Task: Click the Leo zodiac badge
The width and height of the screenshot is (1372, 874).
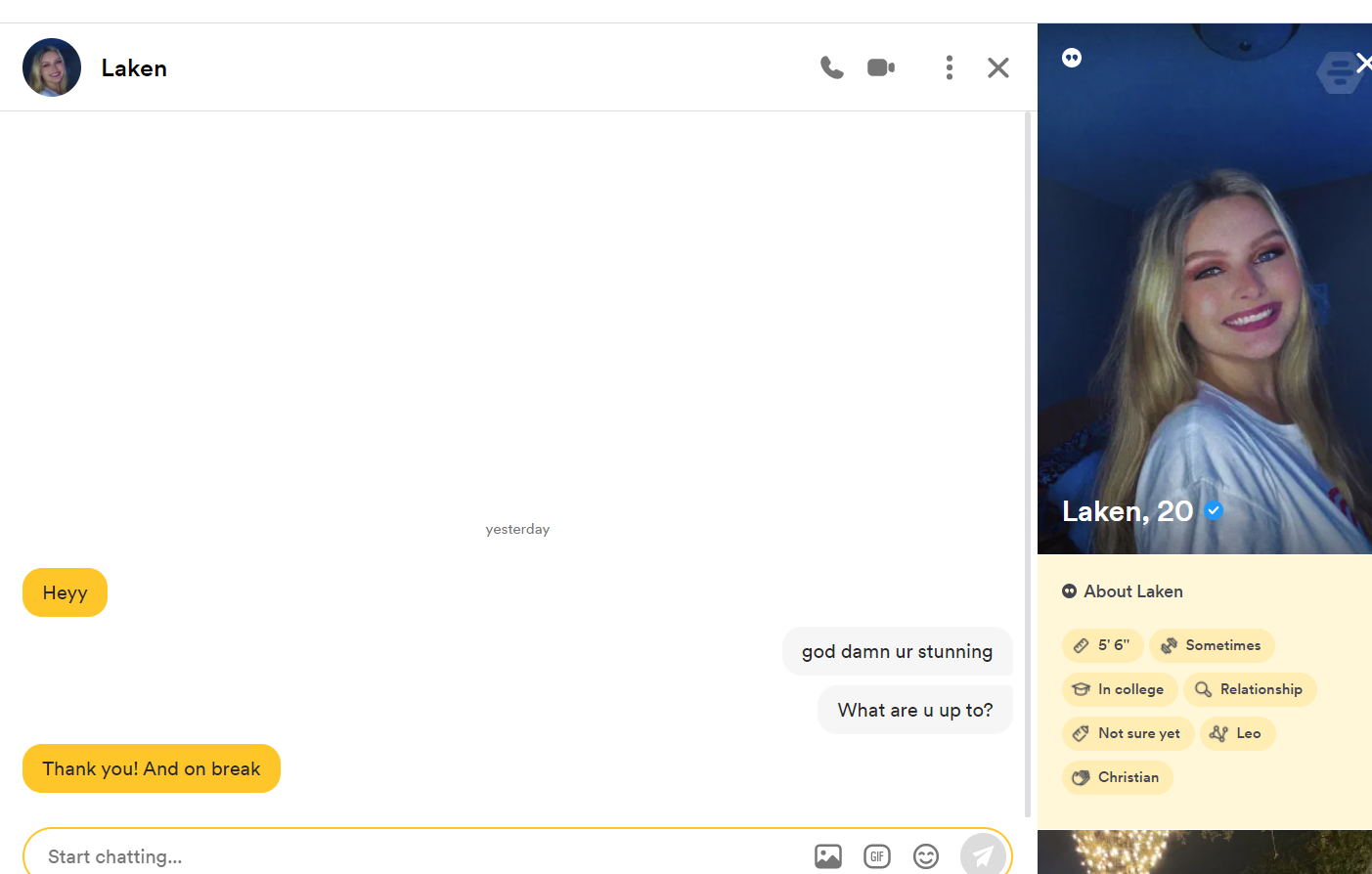Action: coord(1237,733)
